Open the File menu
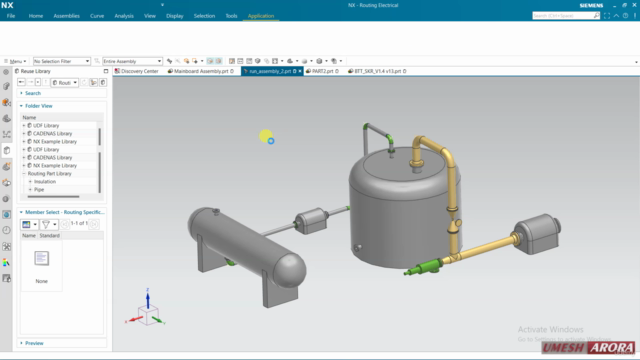 point(11,16)
